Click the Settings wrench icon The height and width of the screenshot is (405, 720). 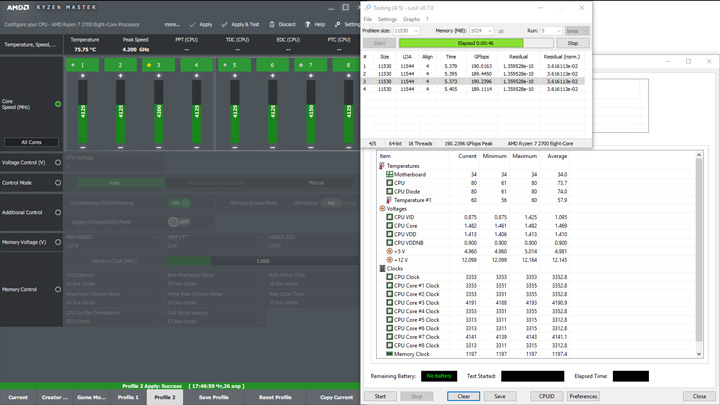[338, 24]
